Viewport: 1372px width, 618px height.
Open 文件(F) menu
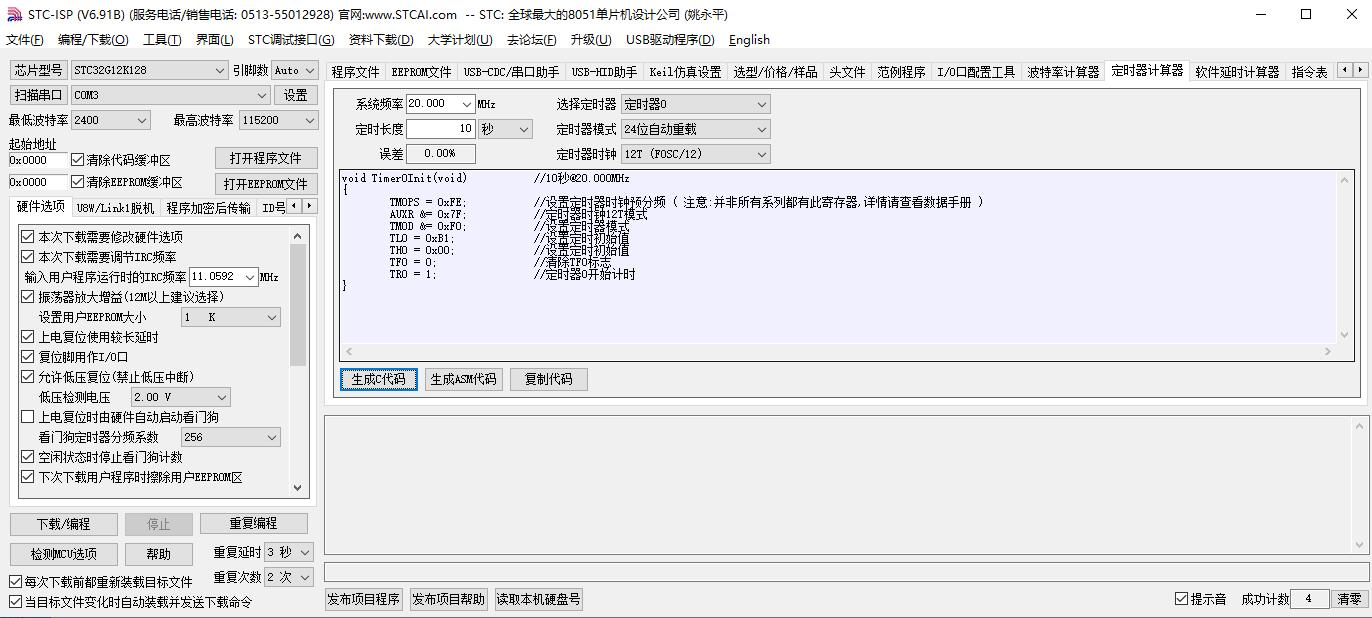point(25,40)
